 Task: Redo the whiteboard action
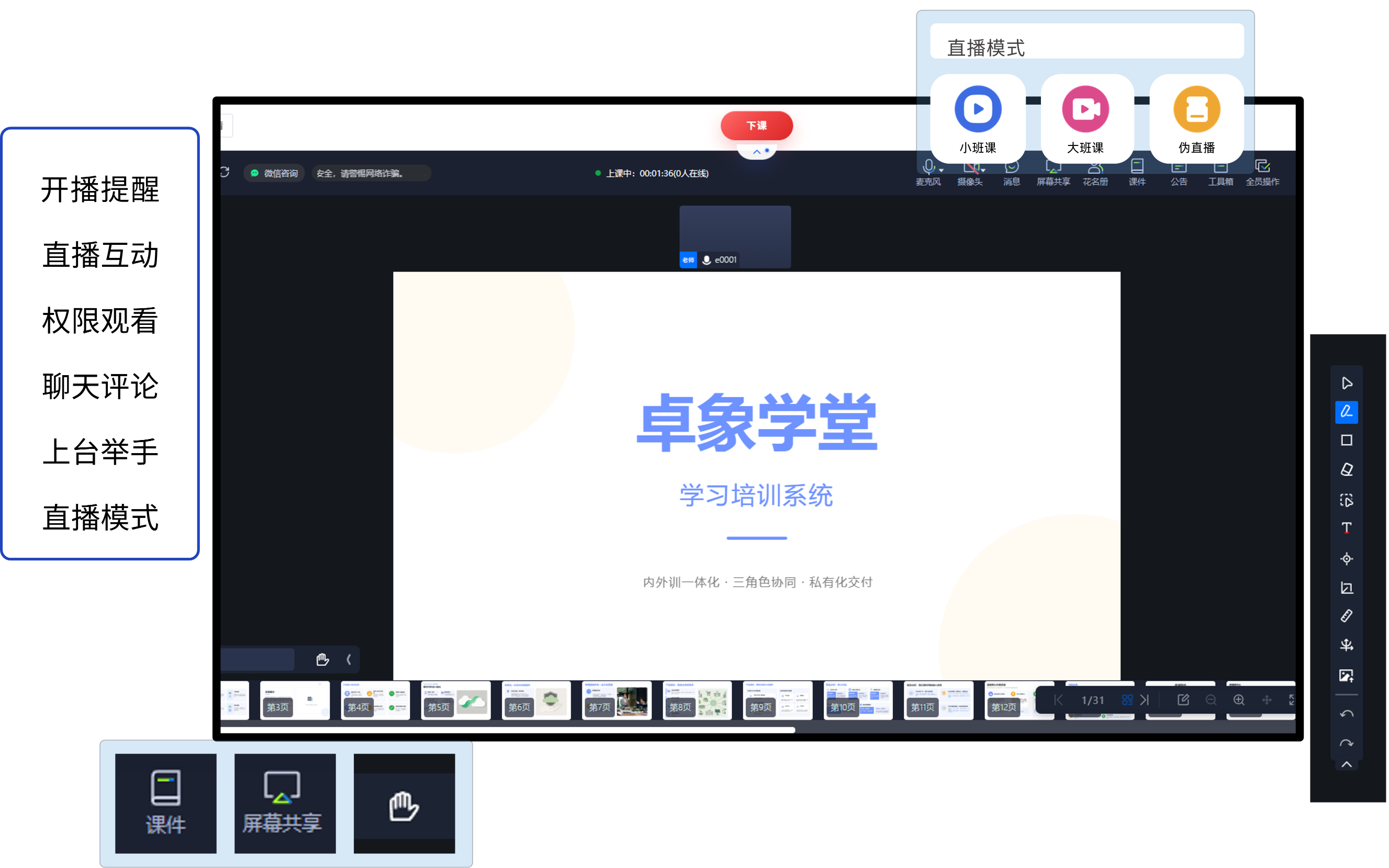coord(1346,743)
